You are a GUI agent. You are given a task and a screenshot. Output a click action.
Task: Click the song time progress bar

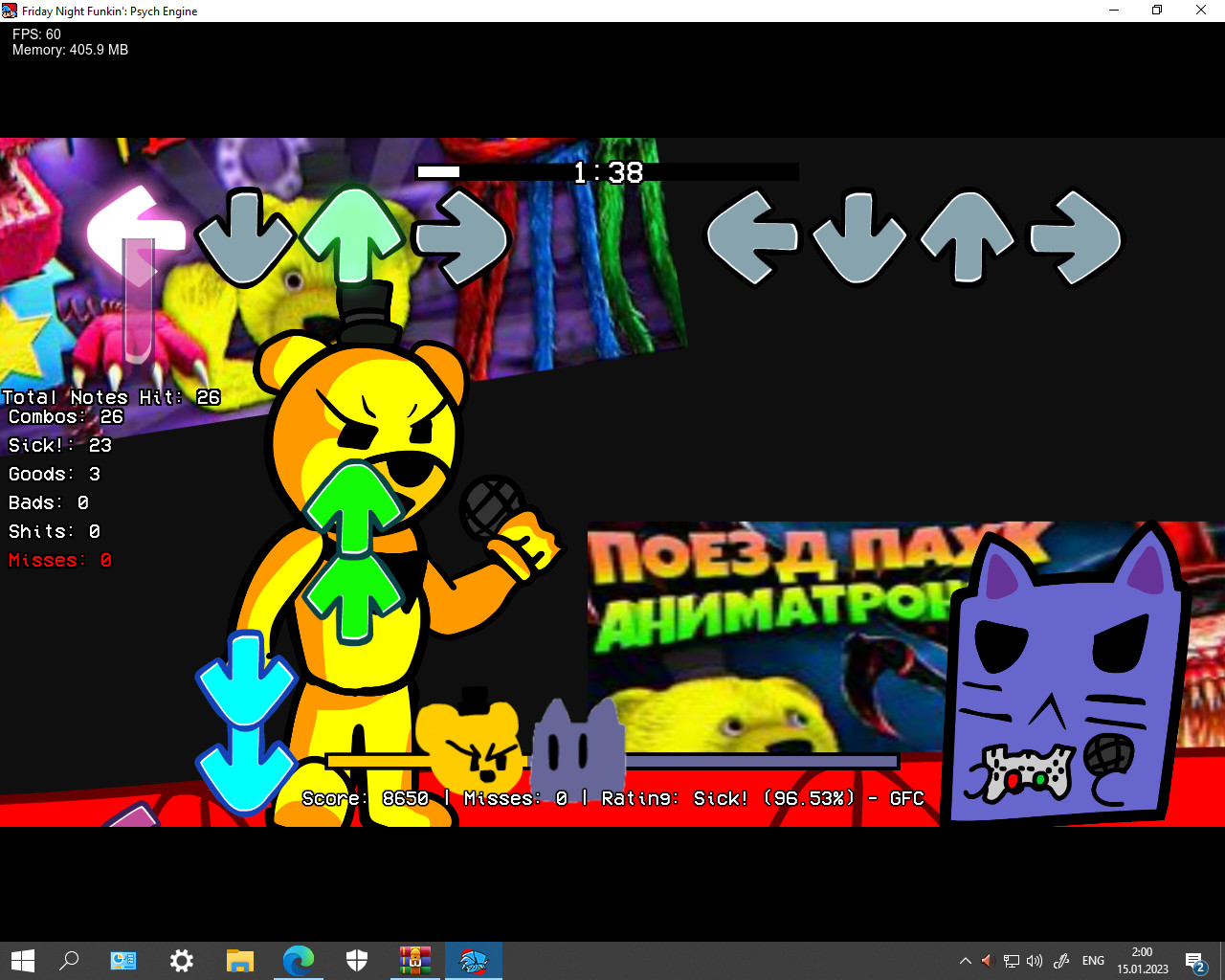tap(608, 172)
